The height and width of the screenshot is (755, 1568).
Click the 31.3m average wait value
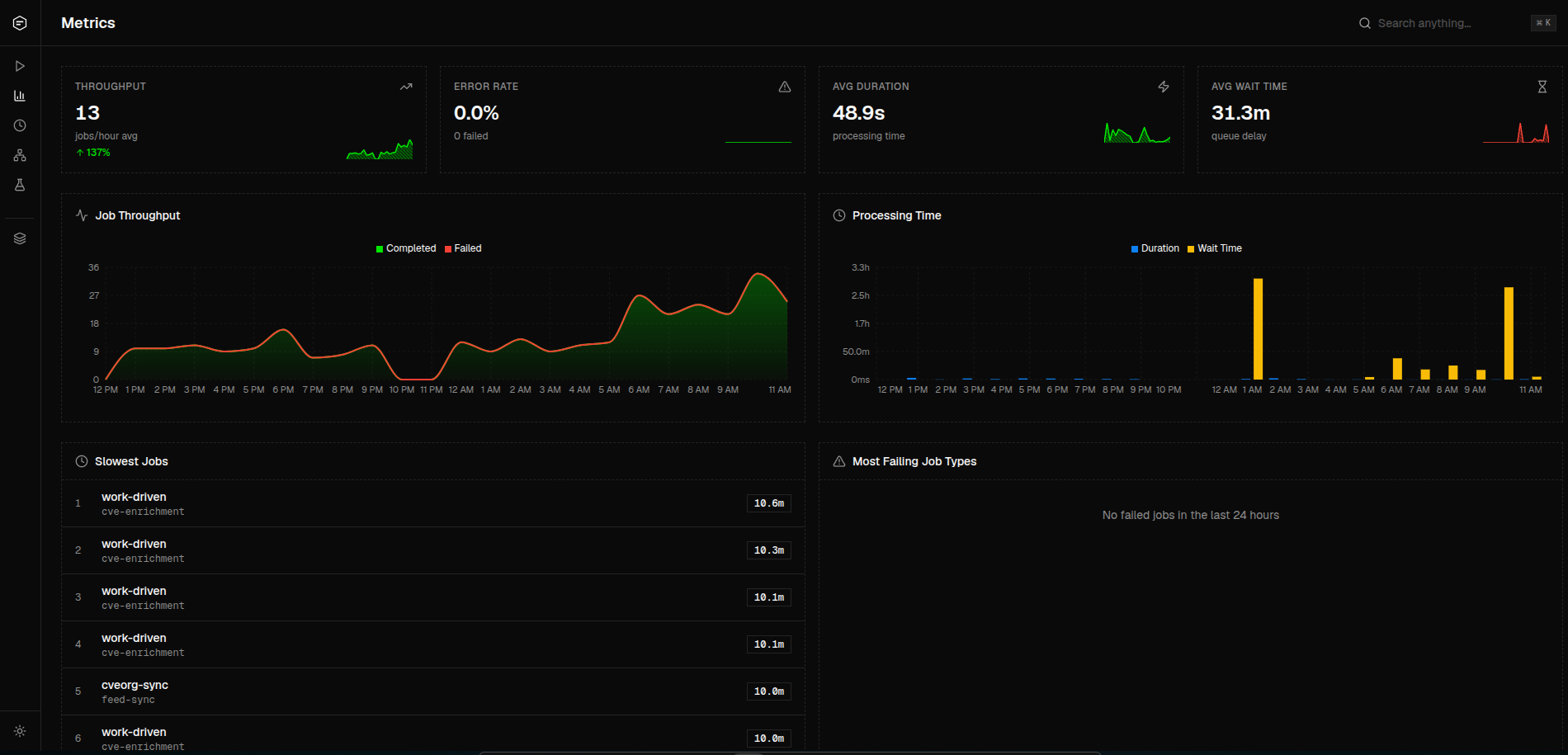[1240, 113]
